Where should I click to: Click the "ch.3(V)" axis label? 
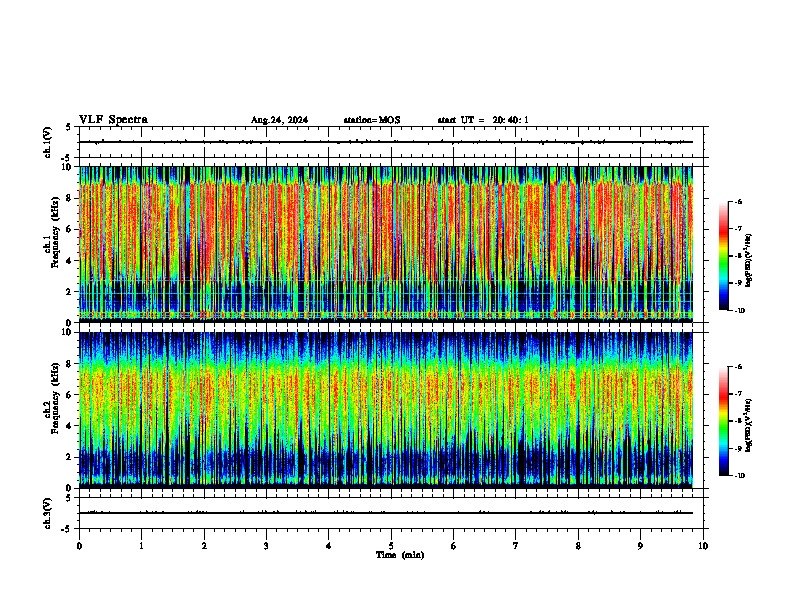pos(47,513)
